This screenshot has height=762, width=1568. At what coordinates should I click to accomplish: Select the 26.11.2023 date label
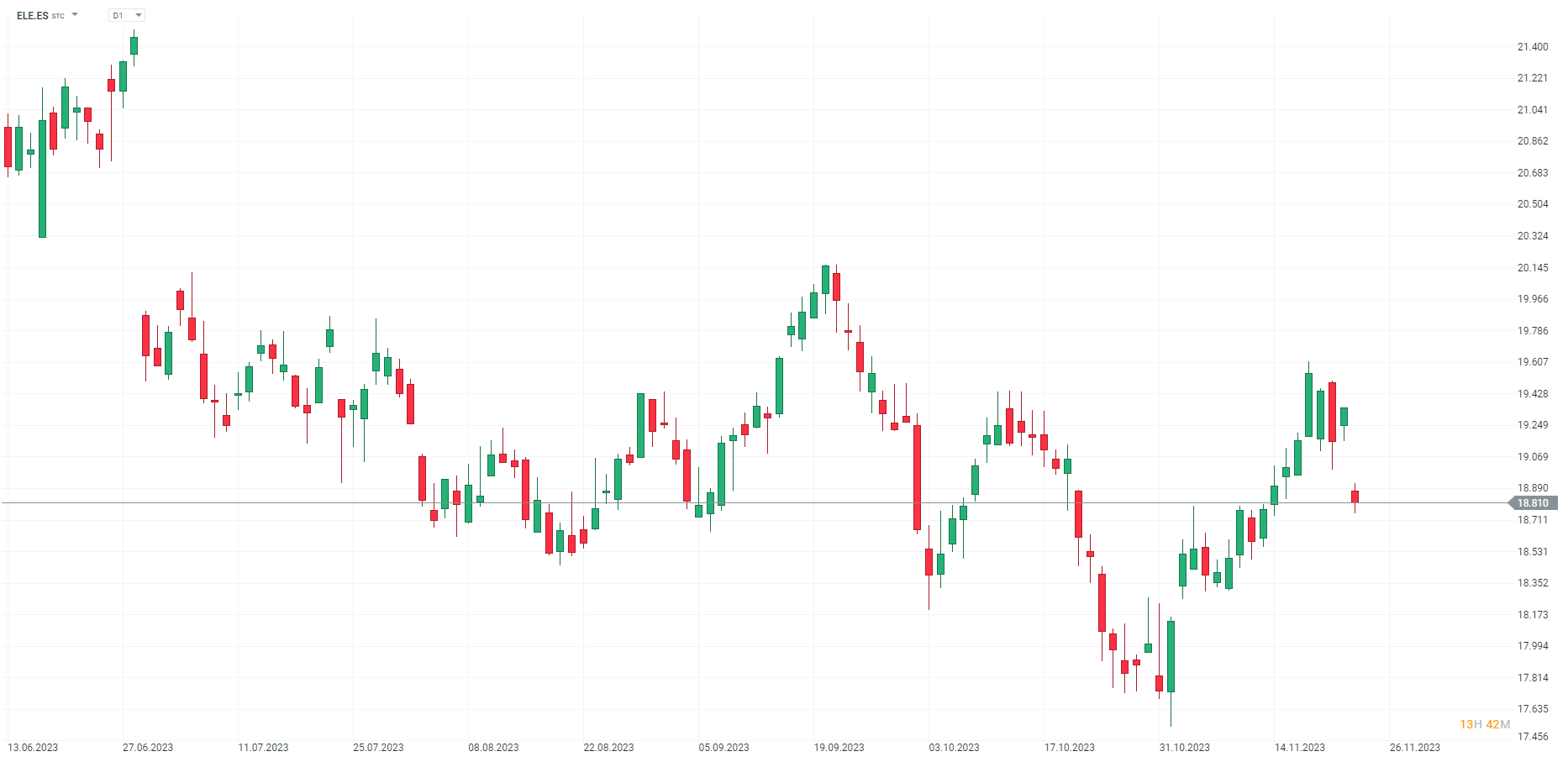click(x=1415, y=748)
